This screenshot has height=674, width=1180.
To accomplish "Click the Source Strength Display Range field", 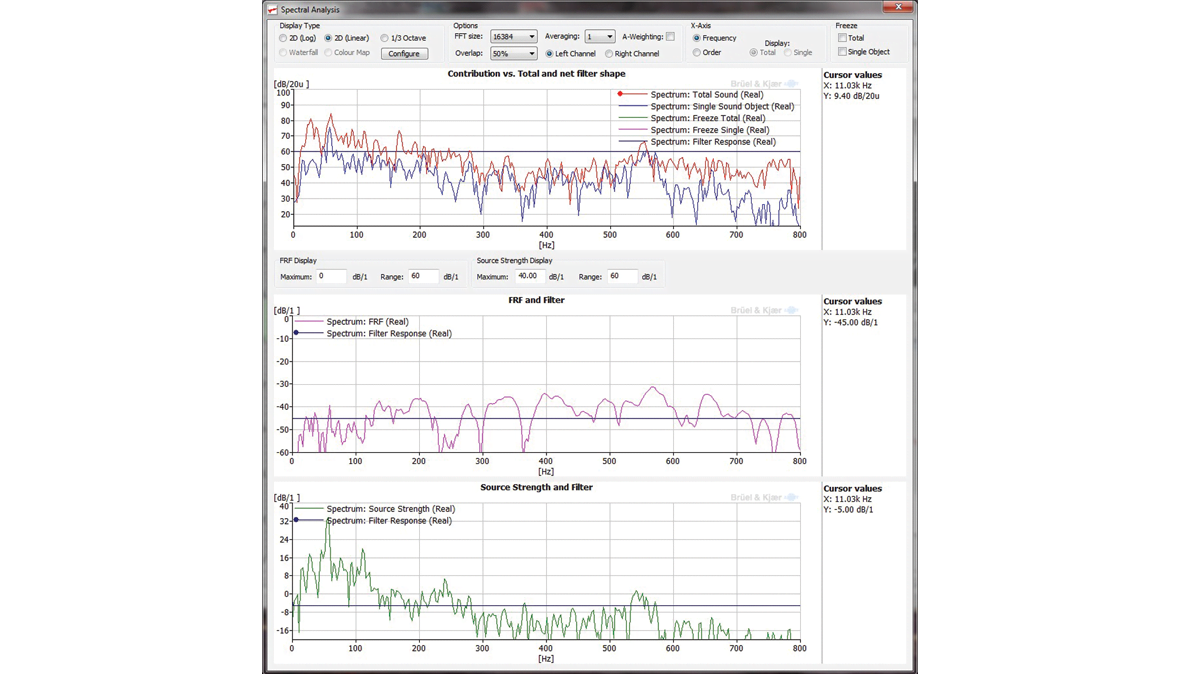I will [x=621, y=276].
